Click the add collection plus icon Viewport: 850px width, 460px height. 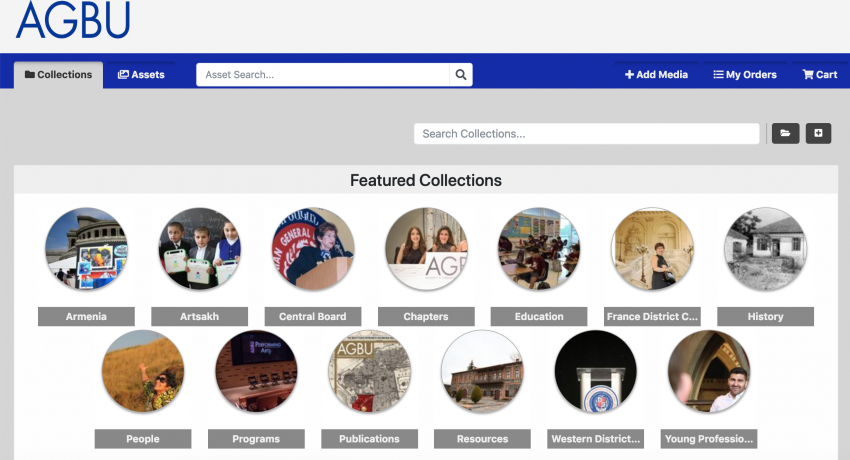(x=819, y=133)
